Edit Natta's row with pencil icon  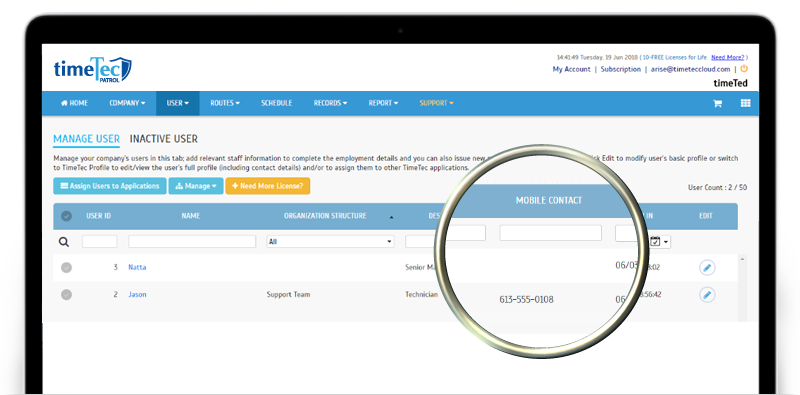tap(707, 267)
